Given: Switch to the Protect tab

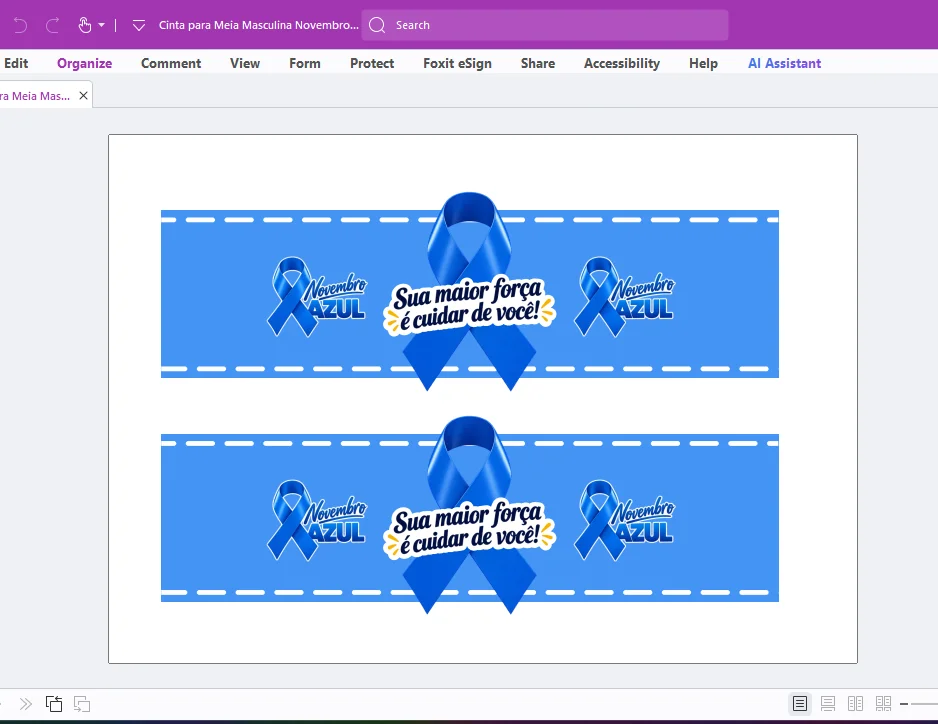Looking at the screenshot, I should (372, 63).
